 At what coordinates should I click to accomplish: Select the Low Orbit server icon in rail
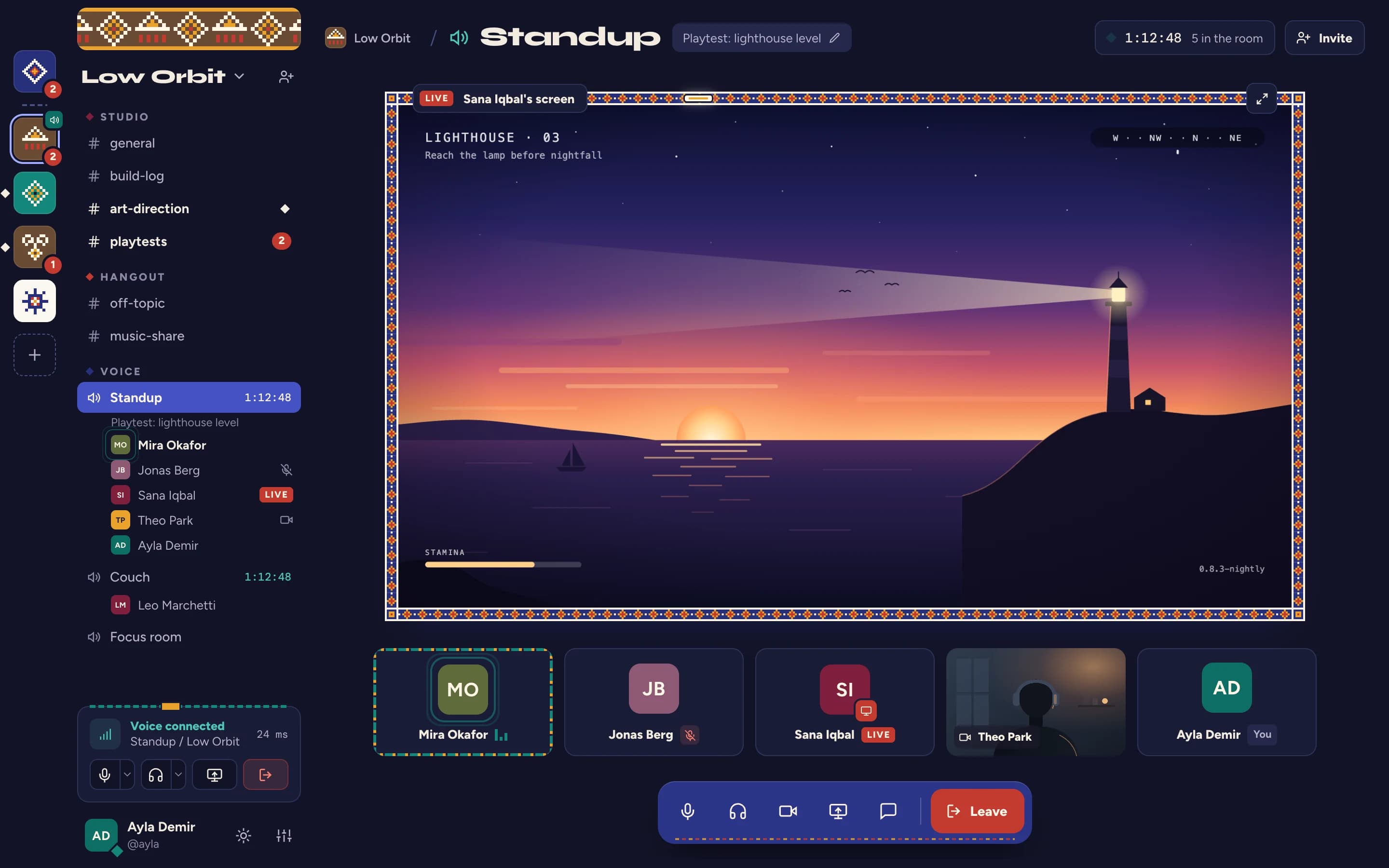(x=34, y=139)
